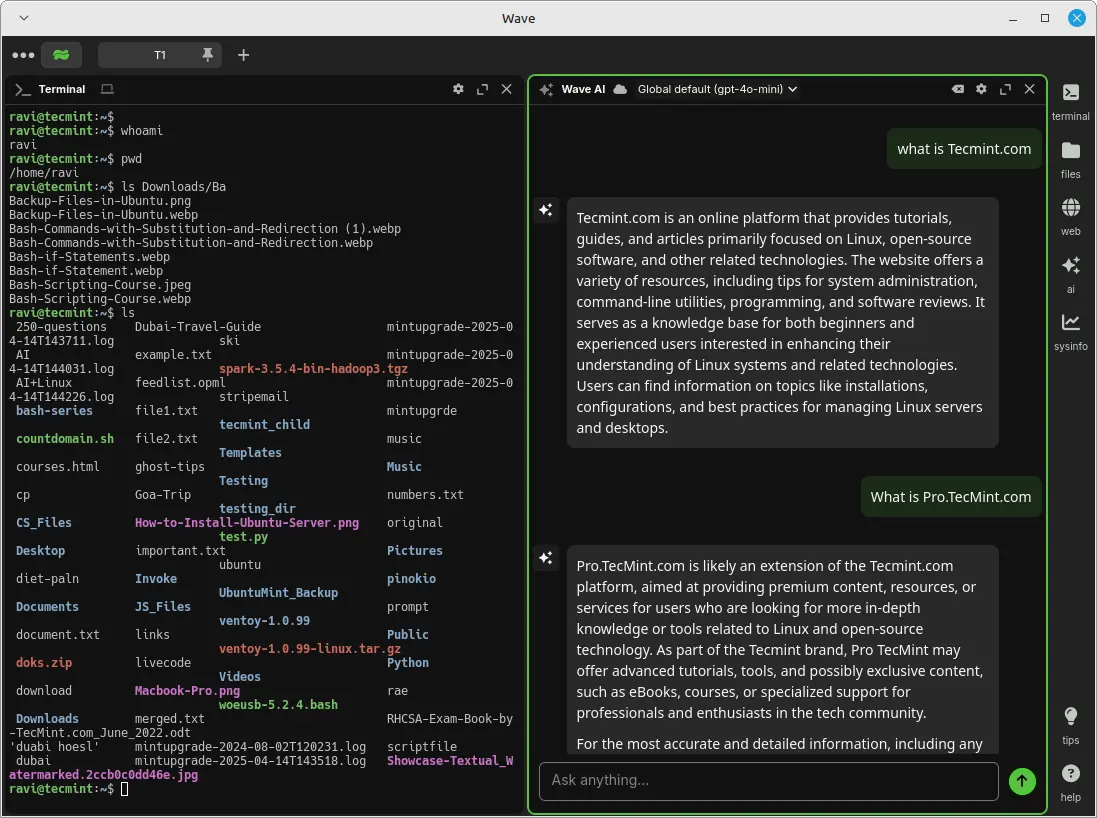The image size is (1097, 818).
Task: Click 'Macbook-Pro.png' in terminal listing
Action: click(187, 691)
